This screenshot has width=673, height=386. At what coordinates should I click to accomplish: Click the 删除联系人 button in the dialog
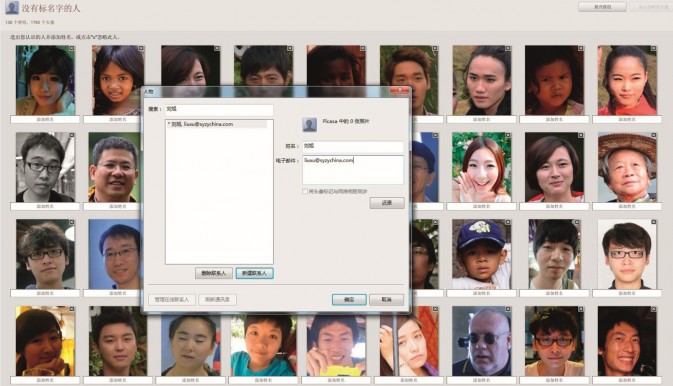(214, 274)
